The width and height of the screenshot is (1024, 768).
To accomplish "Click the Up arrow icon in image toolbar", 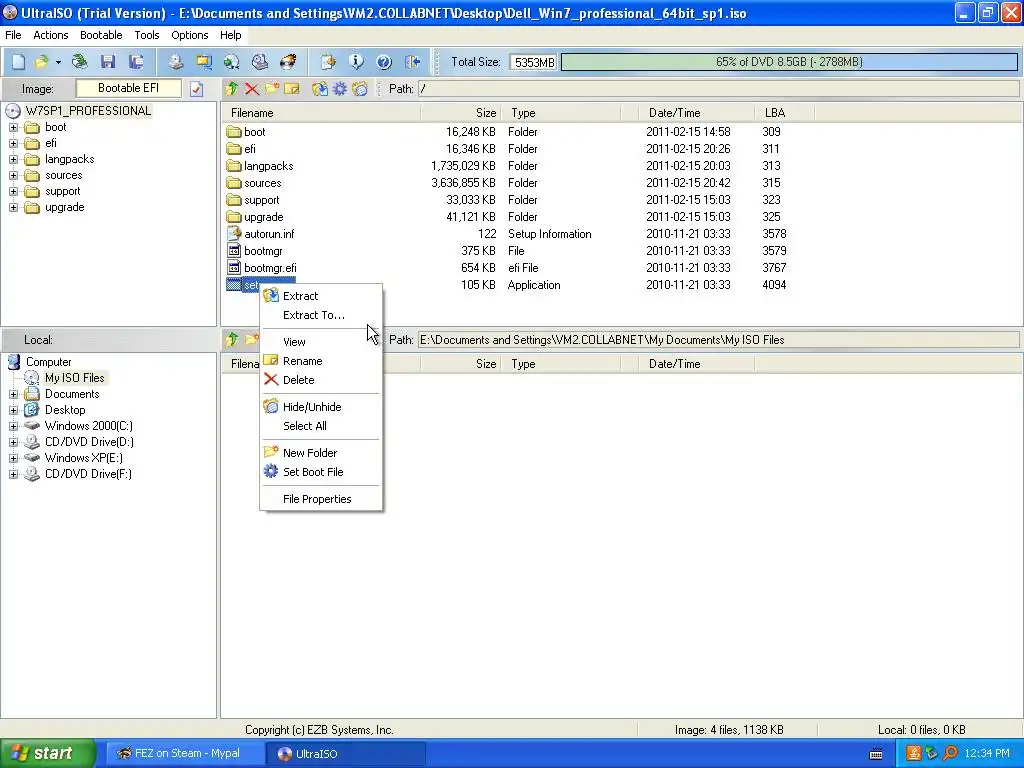I will point(232,89).
